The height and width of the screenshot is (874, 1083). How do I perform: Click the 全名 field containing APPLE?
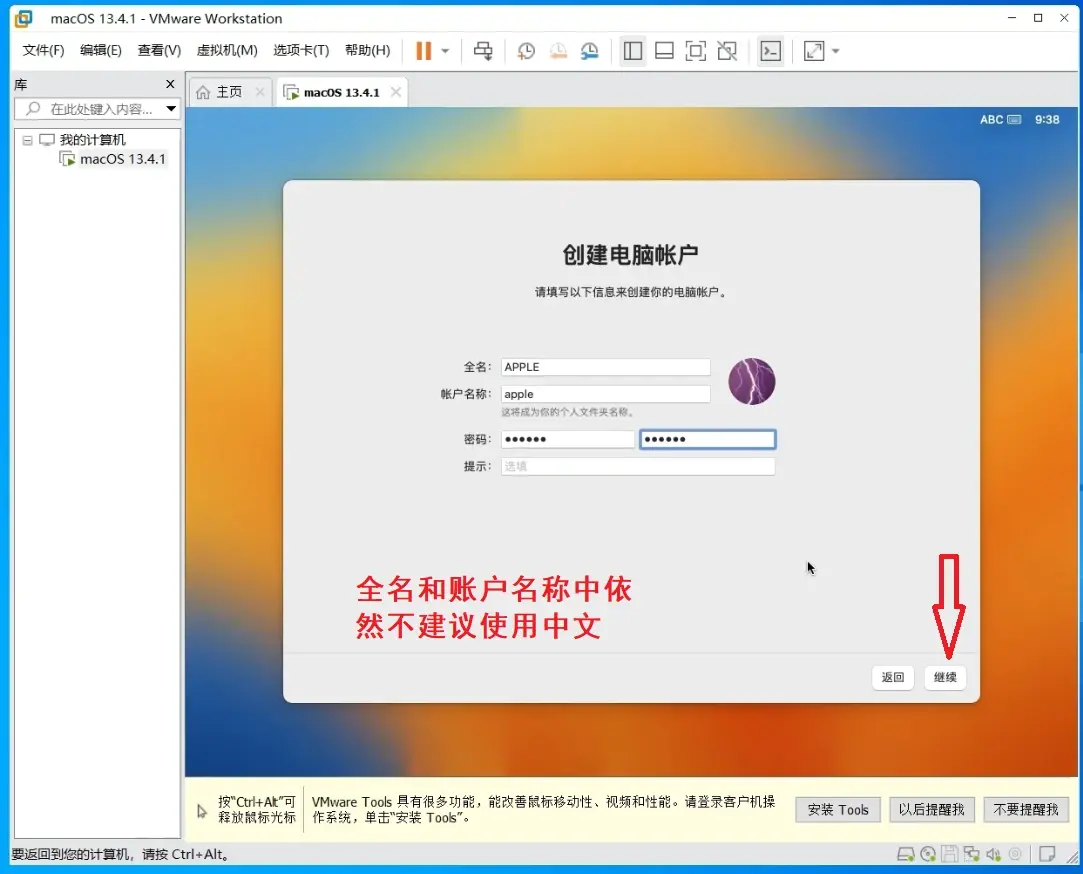[605, 367]
